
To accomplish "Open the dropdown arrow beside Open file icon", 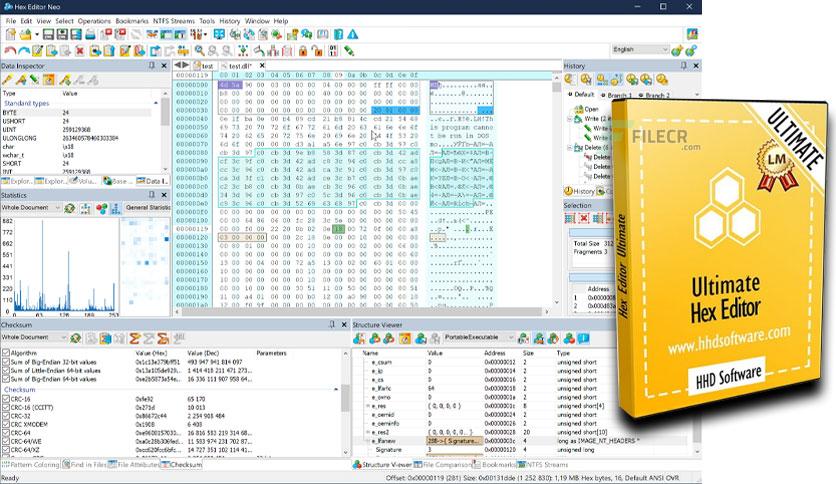I will point(37,35).
